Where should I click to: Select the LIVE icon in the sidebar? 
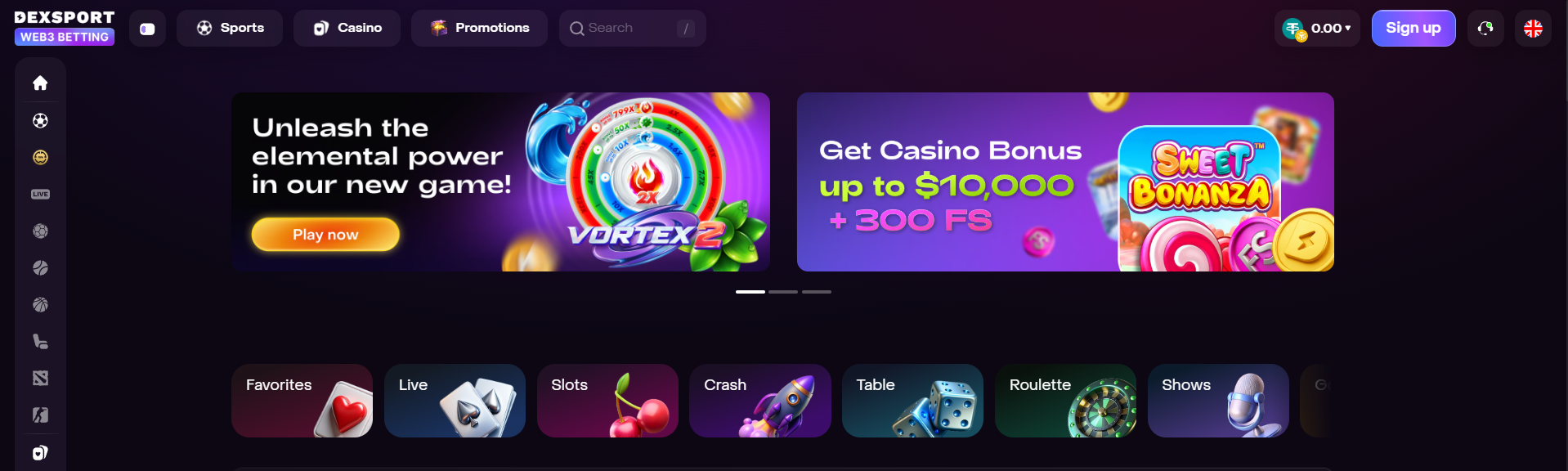click(x=40, y=194)
